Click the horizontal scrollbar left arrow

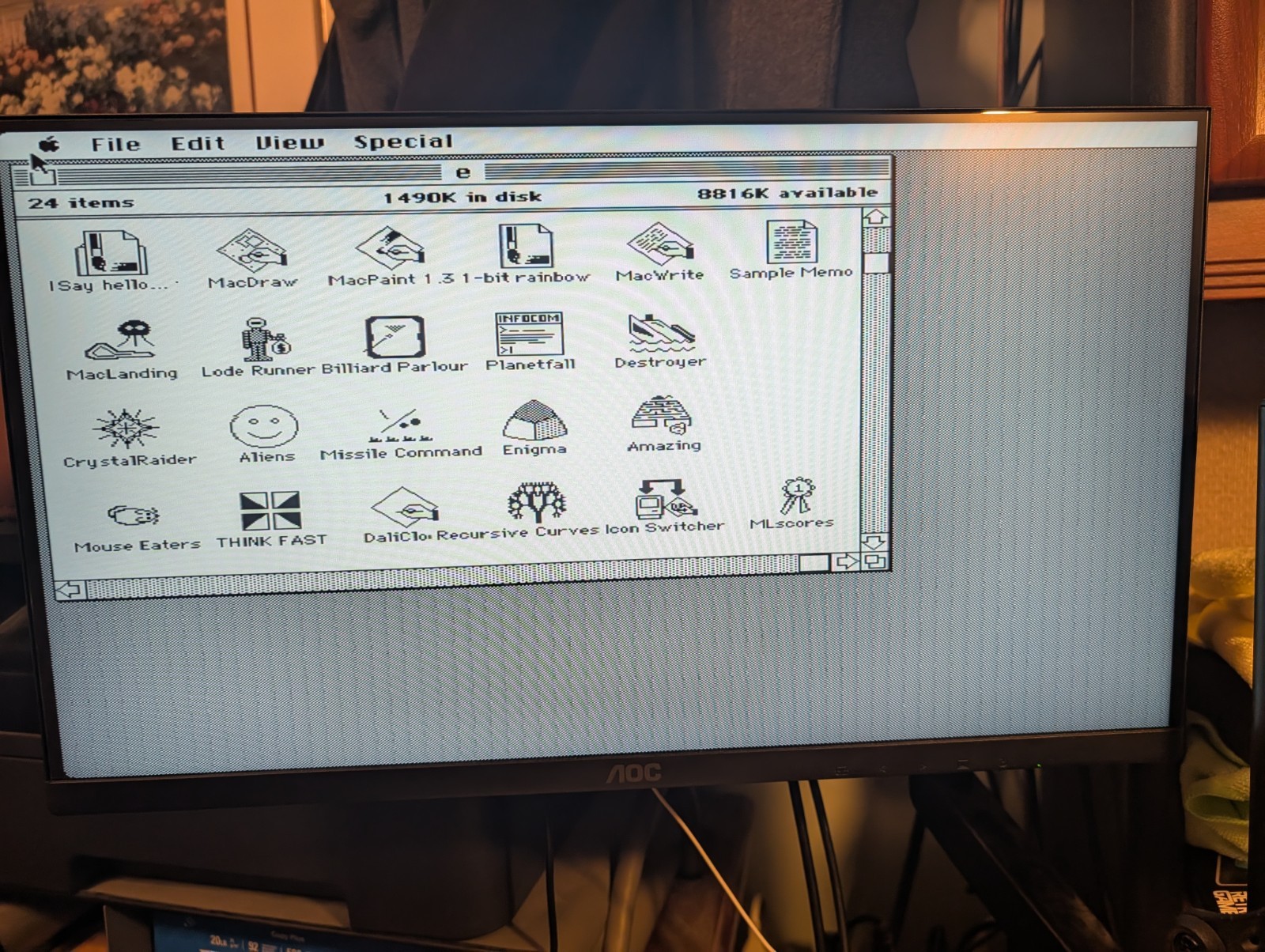70,589
